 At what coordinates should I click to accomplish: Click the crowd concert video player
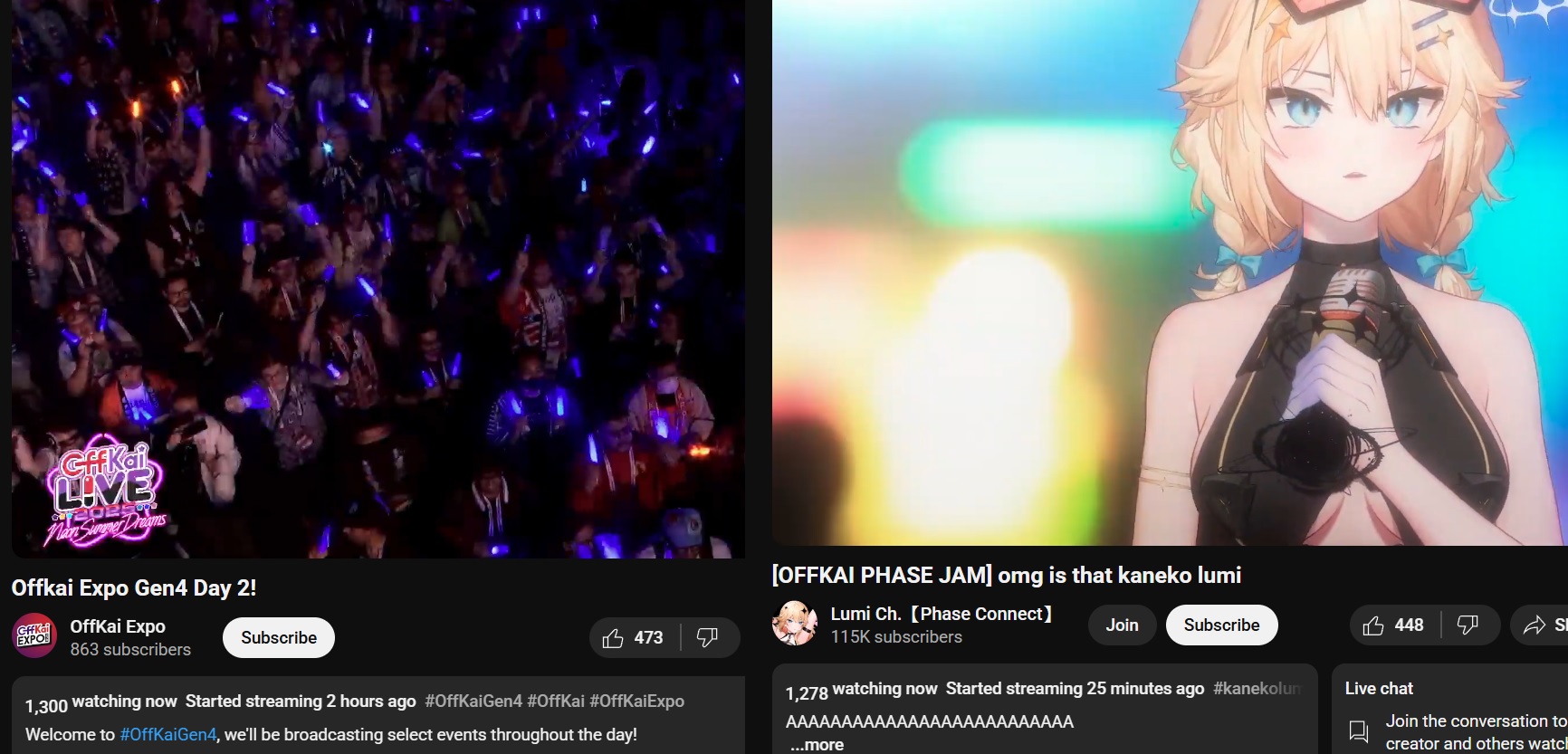click(378, 279)
